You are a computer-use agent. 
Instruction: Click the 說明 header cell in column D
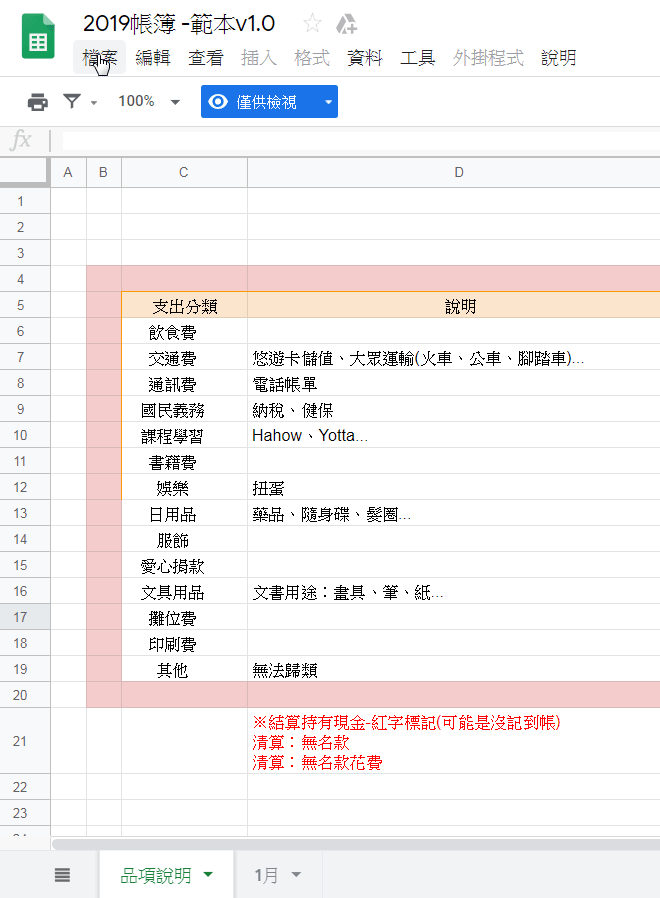[454, 305]
